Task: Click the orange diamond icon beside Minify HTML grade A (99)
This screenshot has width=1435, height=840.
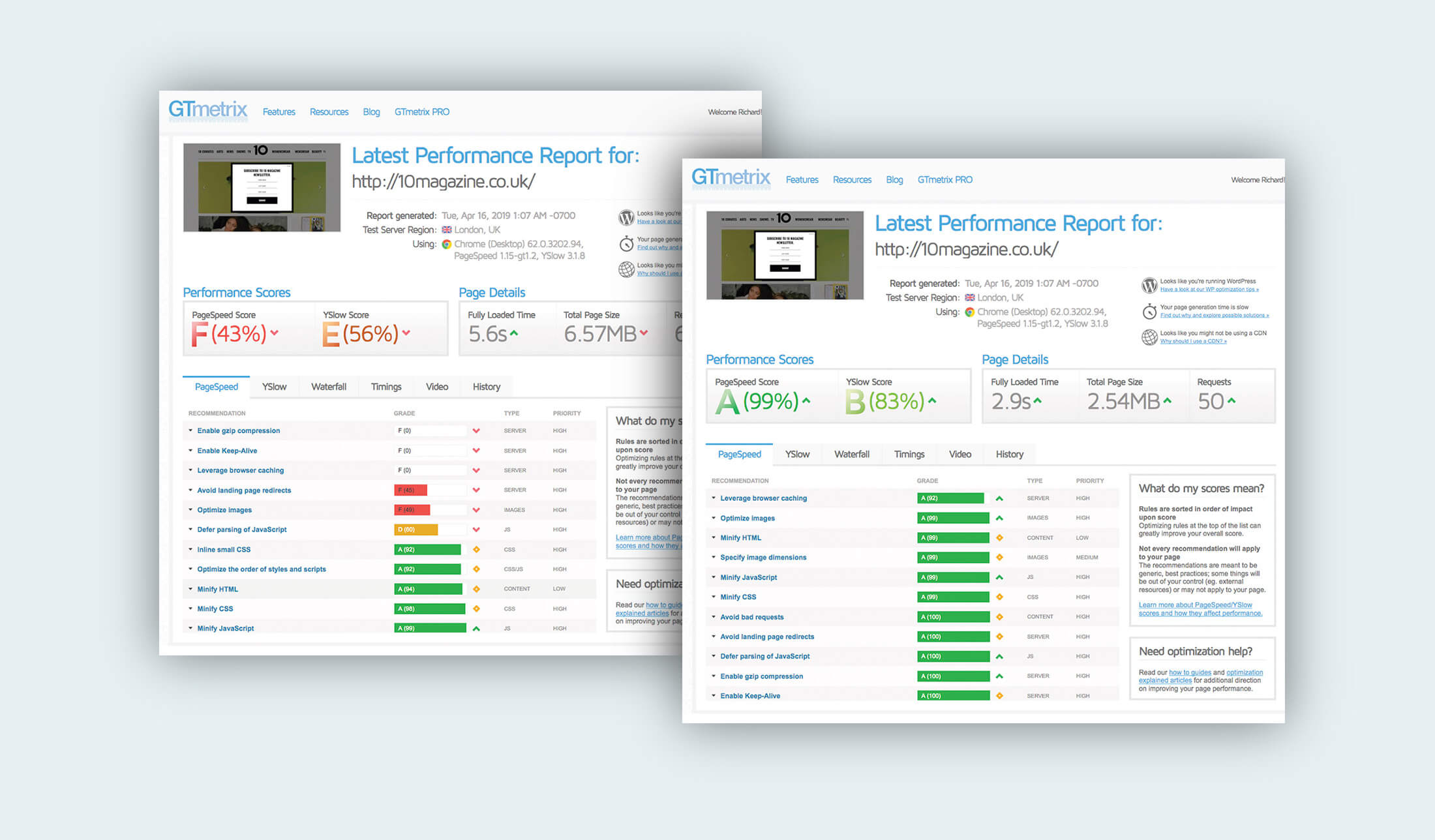Action: pos(999,538)
